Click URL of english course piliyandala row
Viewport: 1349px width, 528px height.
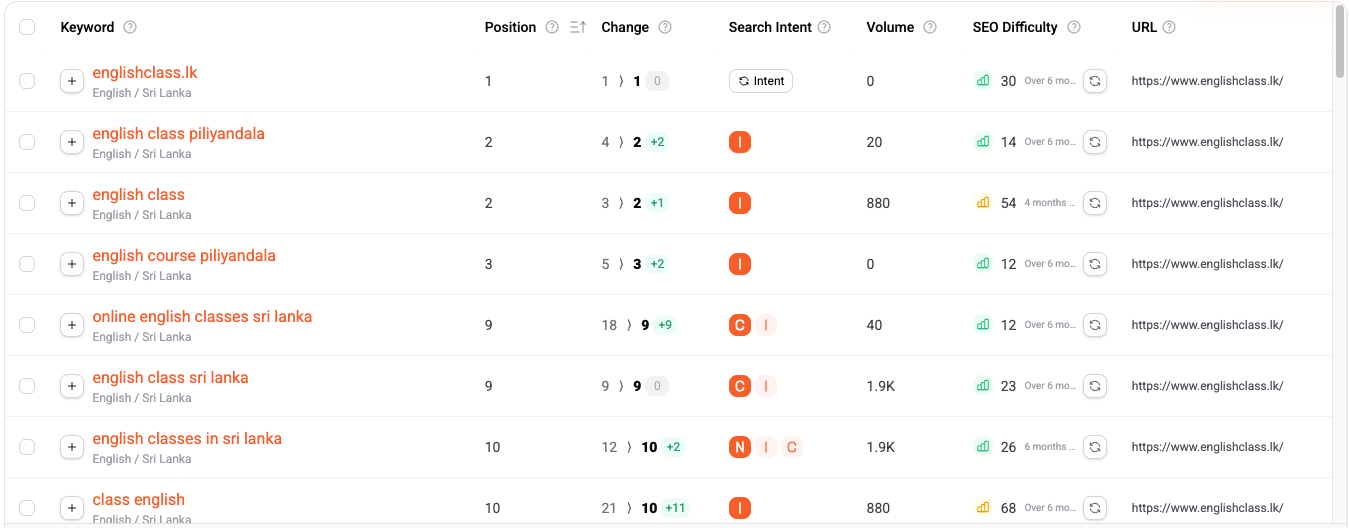1207,264
